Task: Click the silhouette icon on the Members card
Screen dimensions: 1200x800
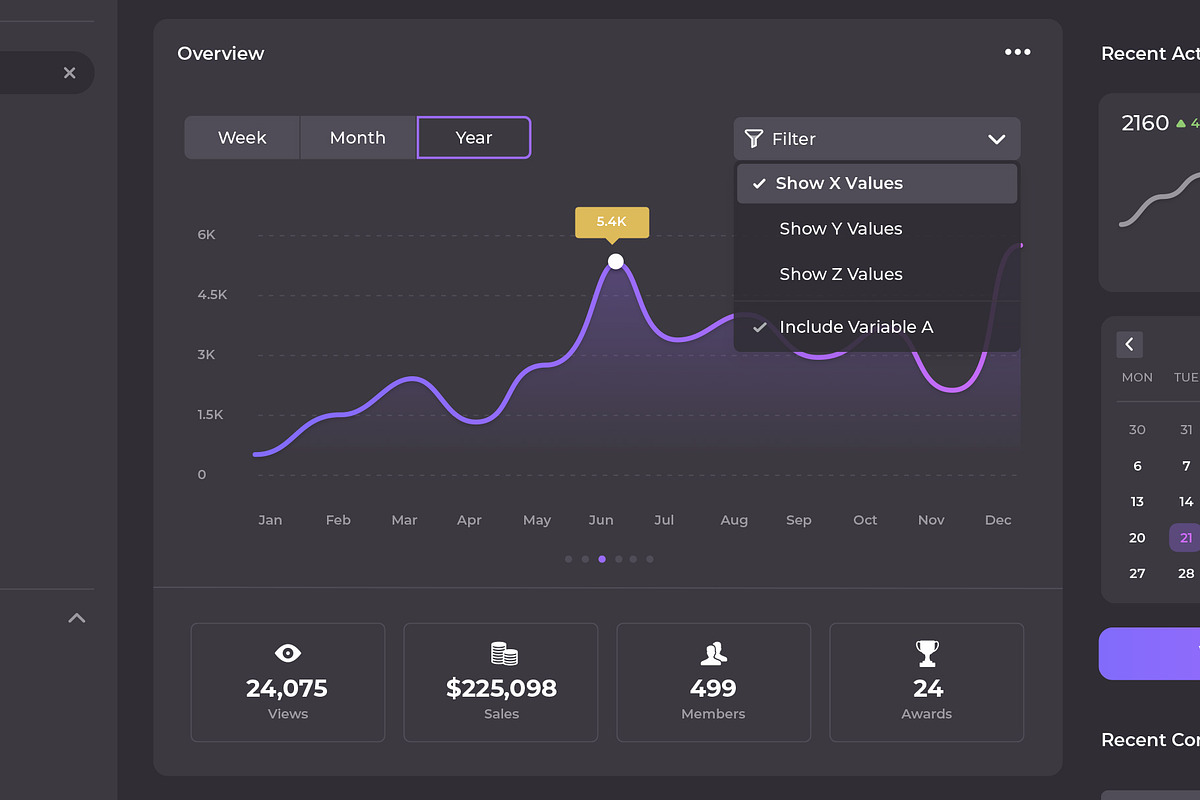Action: (x=713, y=654)
